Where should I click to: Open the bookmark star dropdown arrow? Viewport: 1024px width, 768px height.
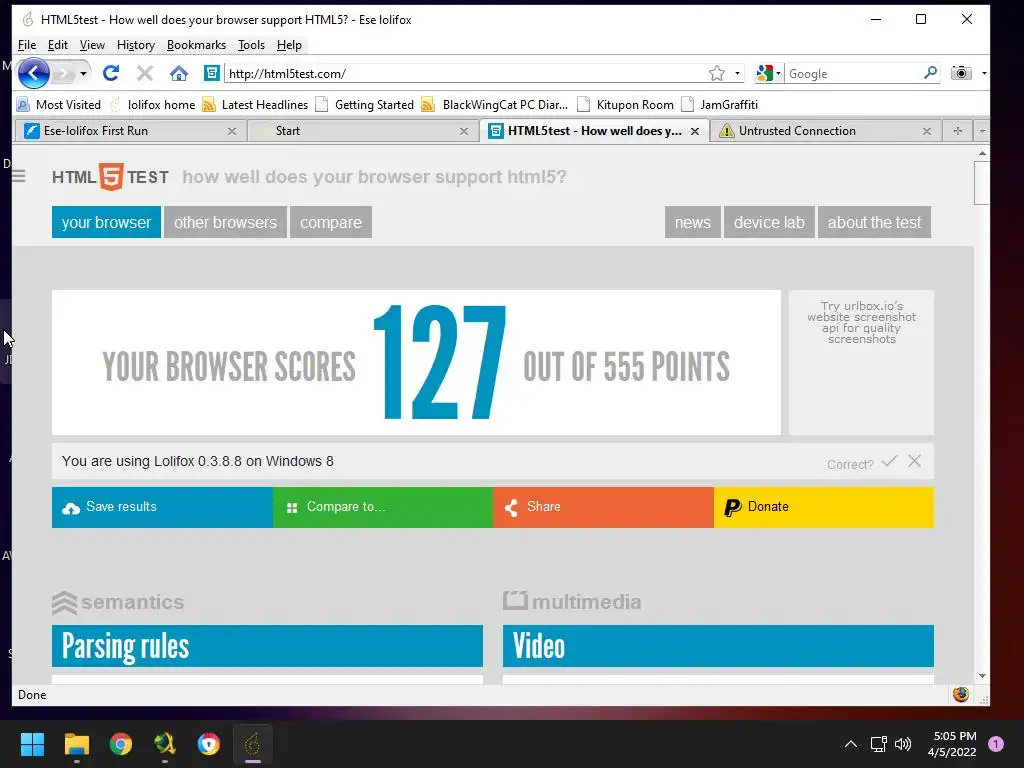coord(737,73)
